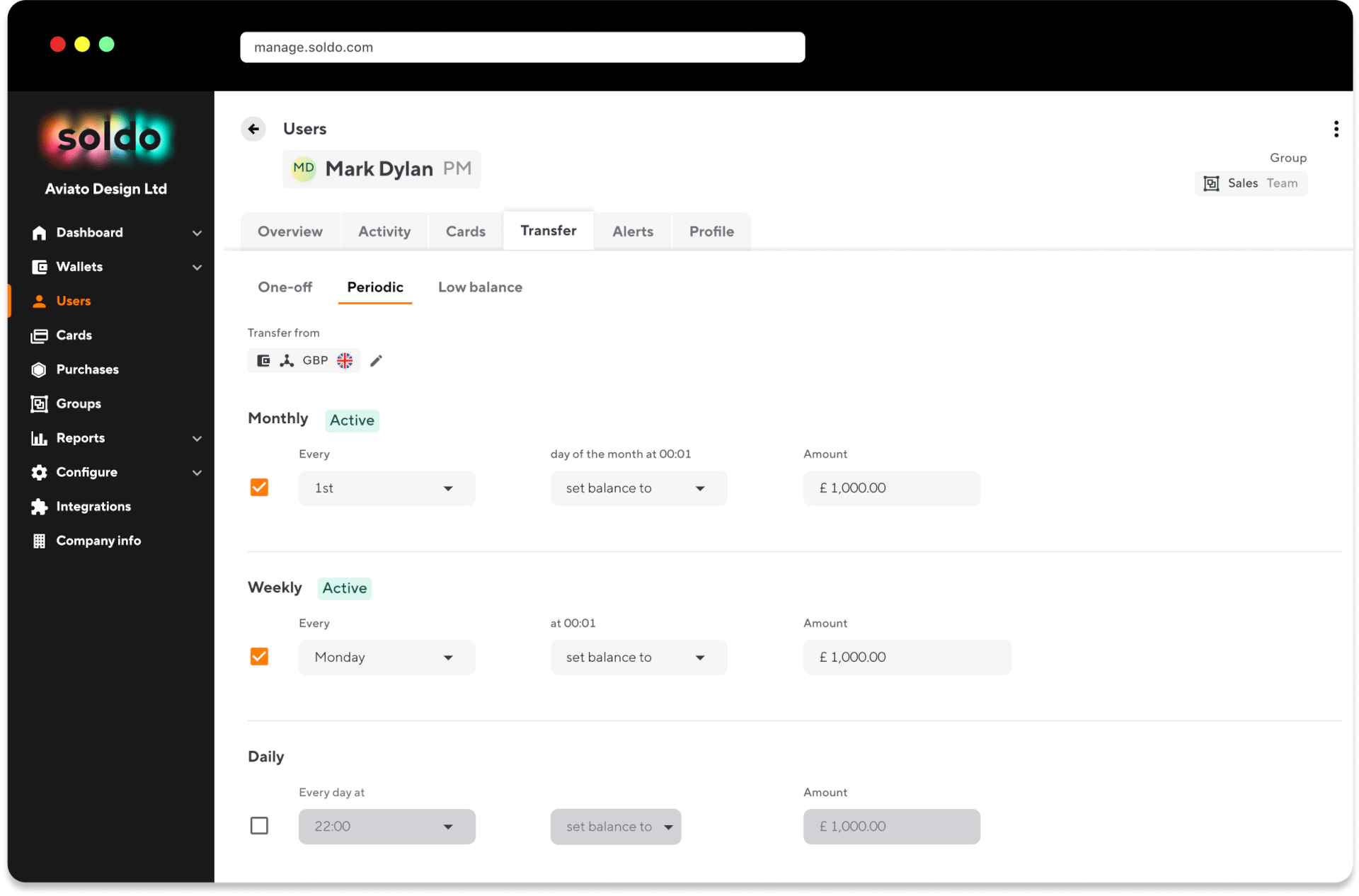The height and width of the screenshot is (896, 1359).
Task: Click the Dashboard home icon
Action: pyautogui.click(x=39, y=233)
